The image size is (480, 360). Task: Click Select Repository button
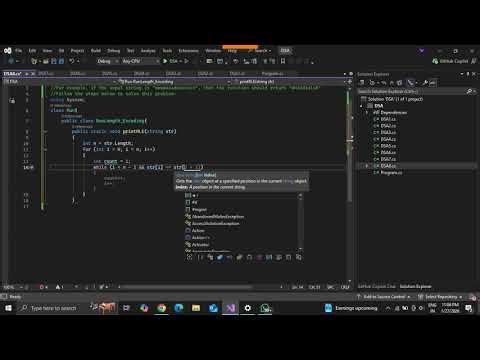[x=440, y=297]
